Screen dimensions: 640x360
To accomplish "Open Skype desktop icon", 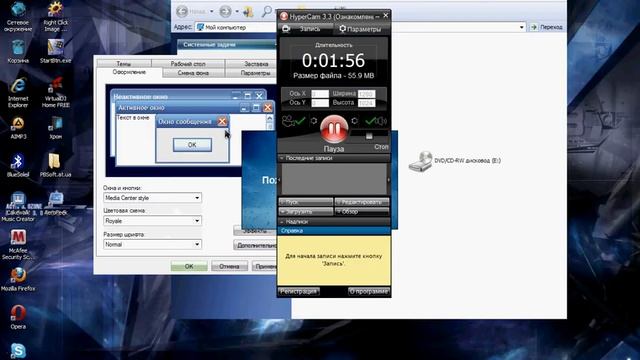I will pyautogui.click(x=18, y=351).
